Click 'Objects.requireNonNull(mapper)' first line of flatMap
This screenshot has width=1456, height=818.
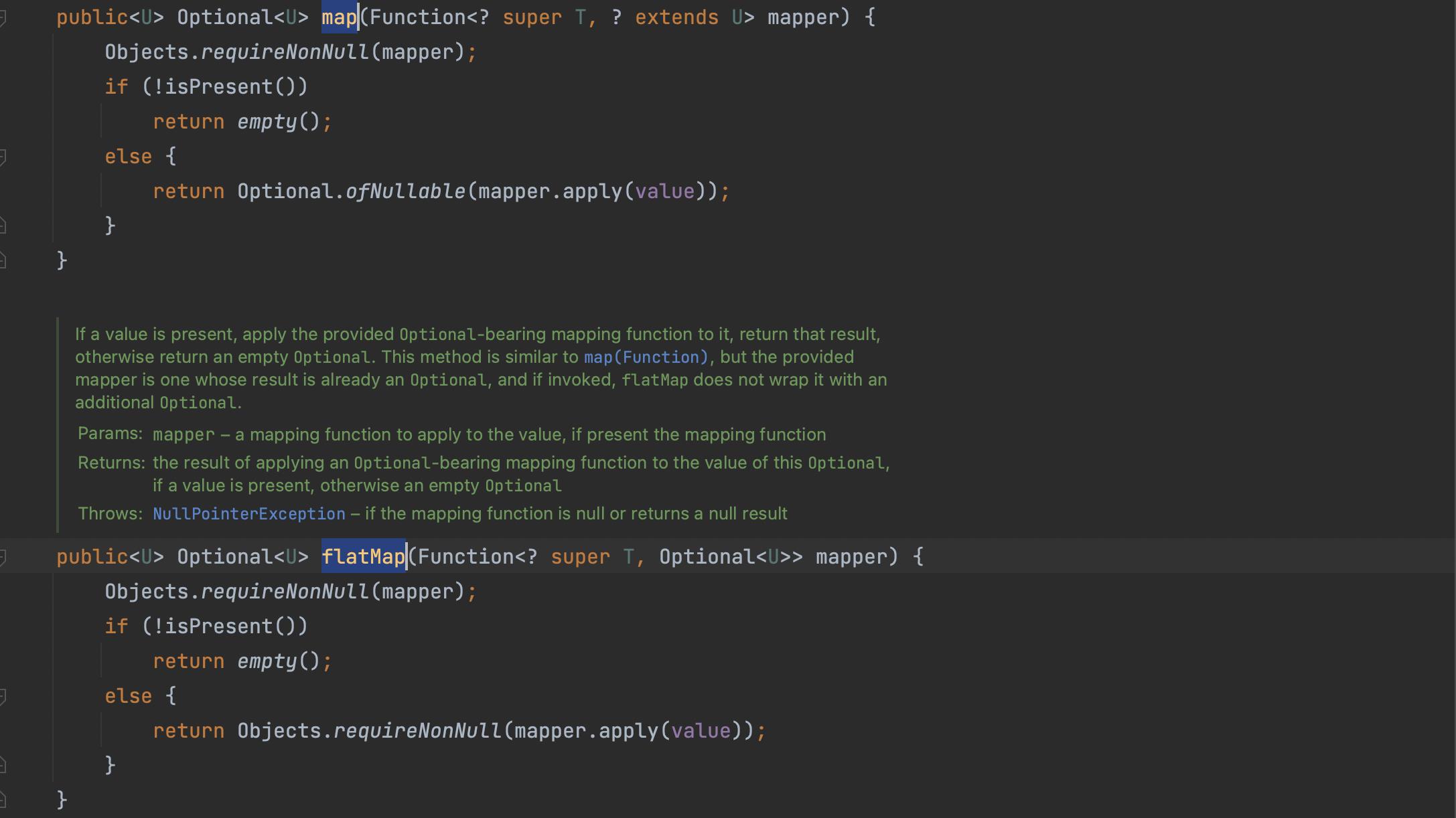(x=285, y=592)
